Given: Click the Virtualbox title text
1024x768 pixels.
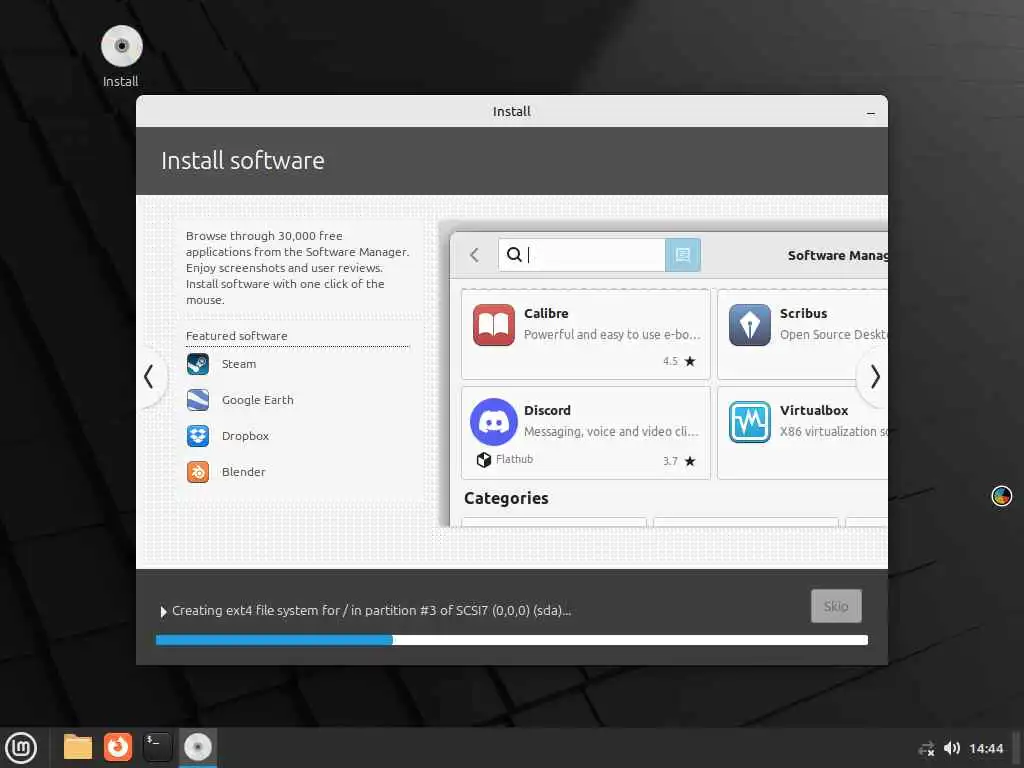Looking at the screenshot, I should point(814,410).
